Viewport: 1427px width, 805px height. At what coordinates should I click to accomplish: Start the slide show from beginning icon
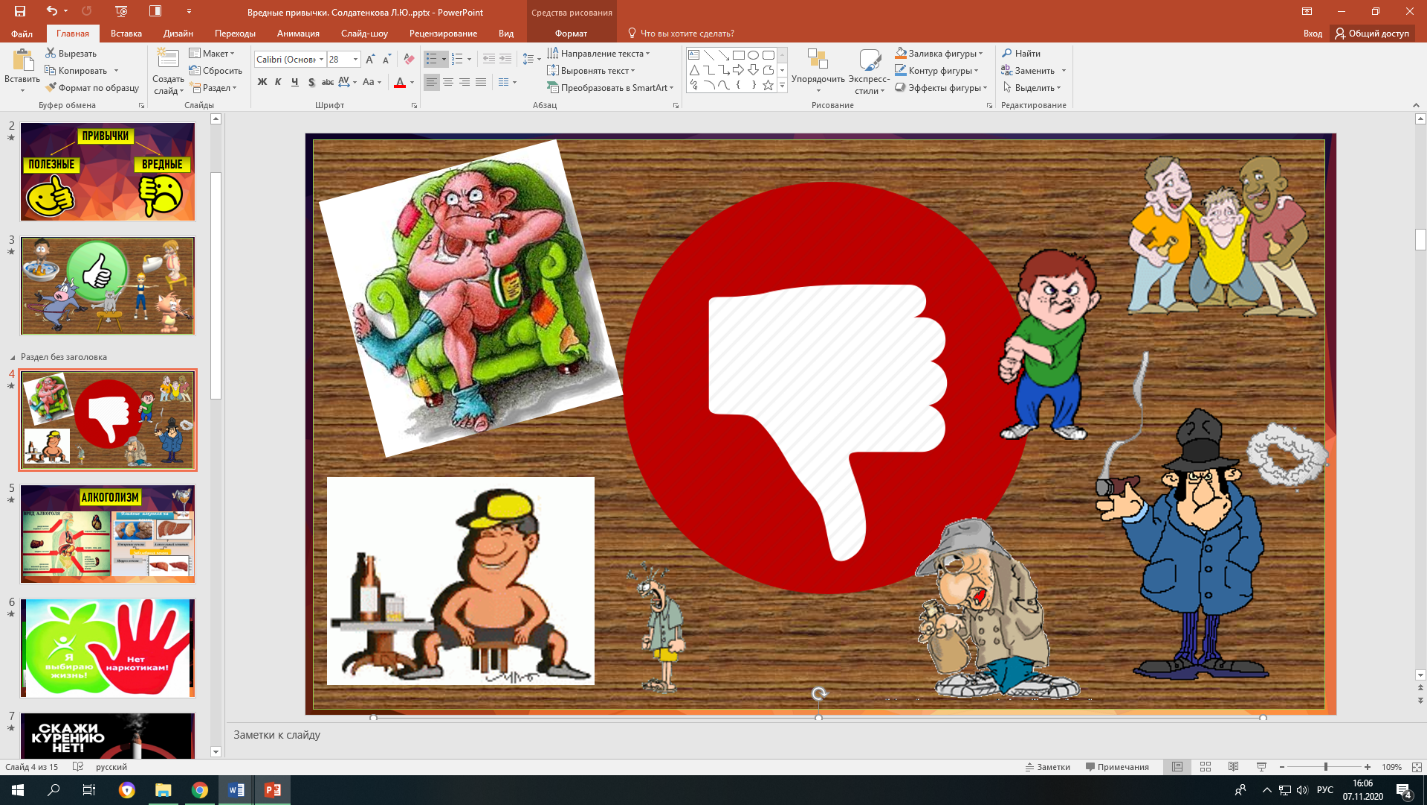(121, 11)
